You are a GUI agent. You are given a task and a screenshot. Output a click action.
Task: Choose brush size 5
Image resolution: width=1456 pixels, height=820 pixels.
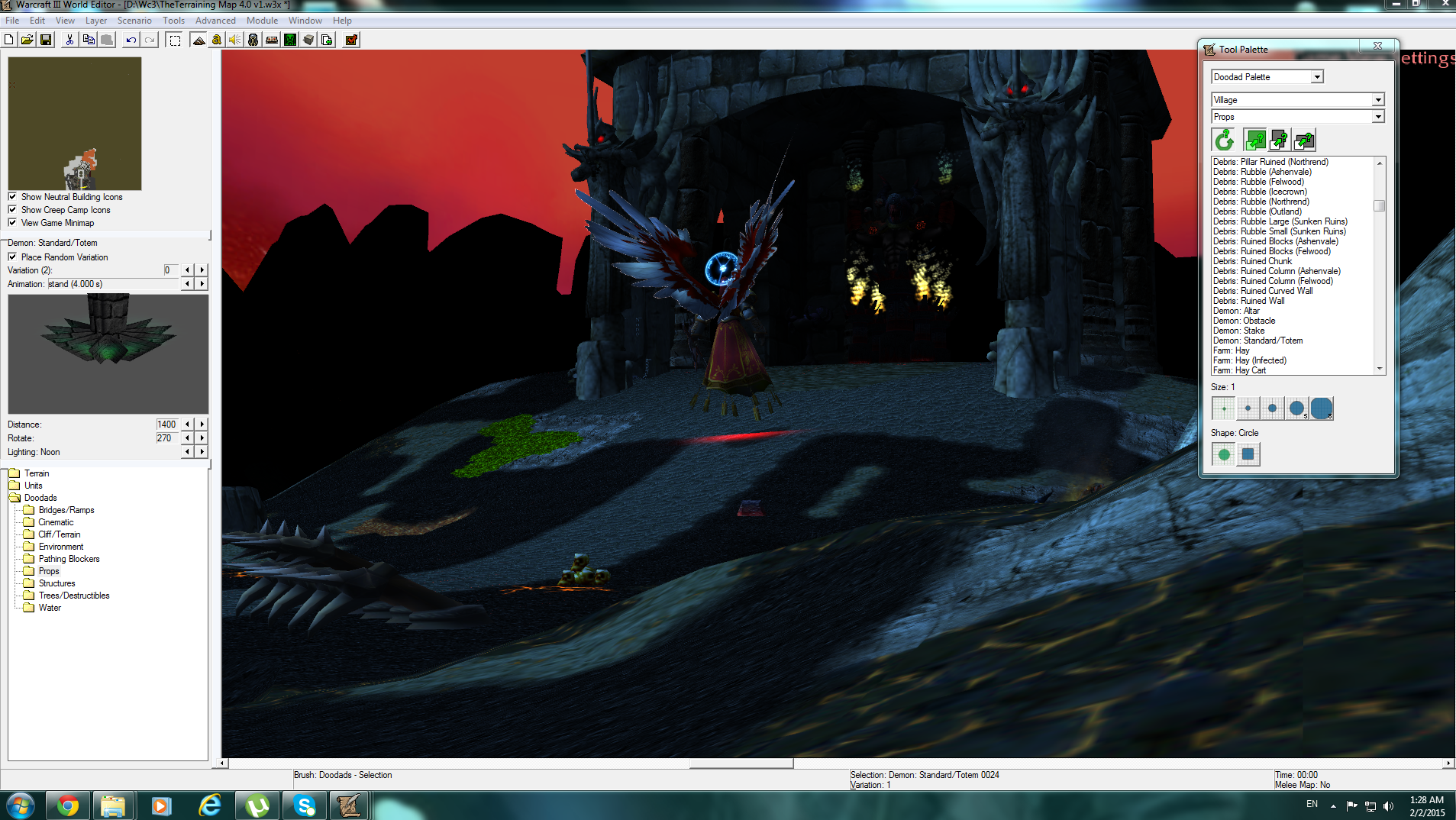(1296, 408)
